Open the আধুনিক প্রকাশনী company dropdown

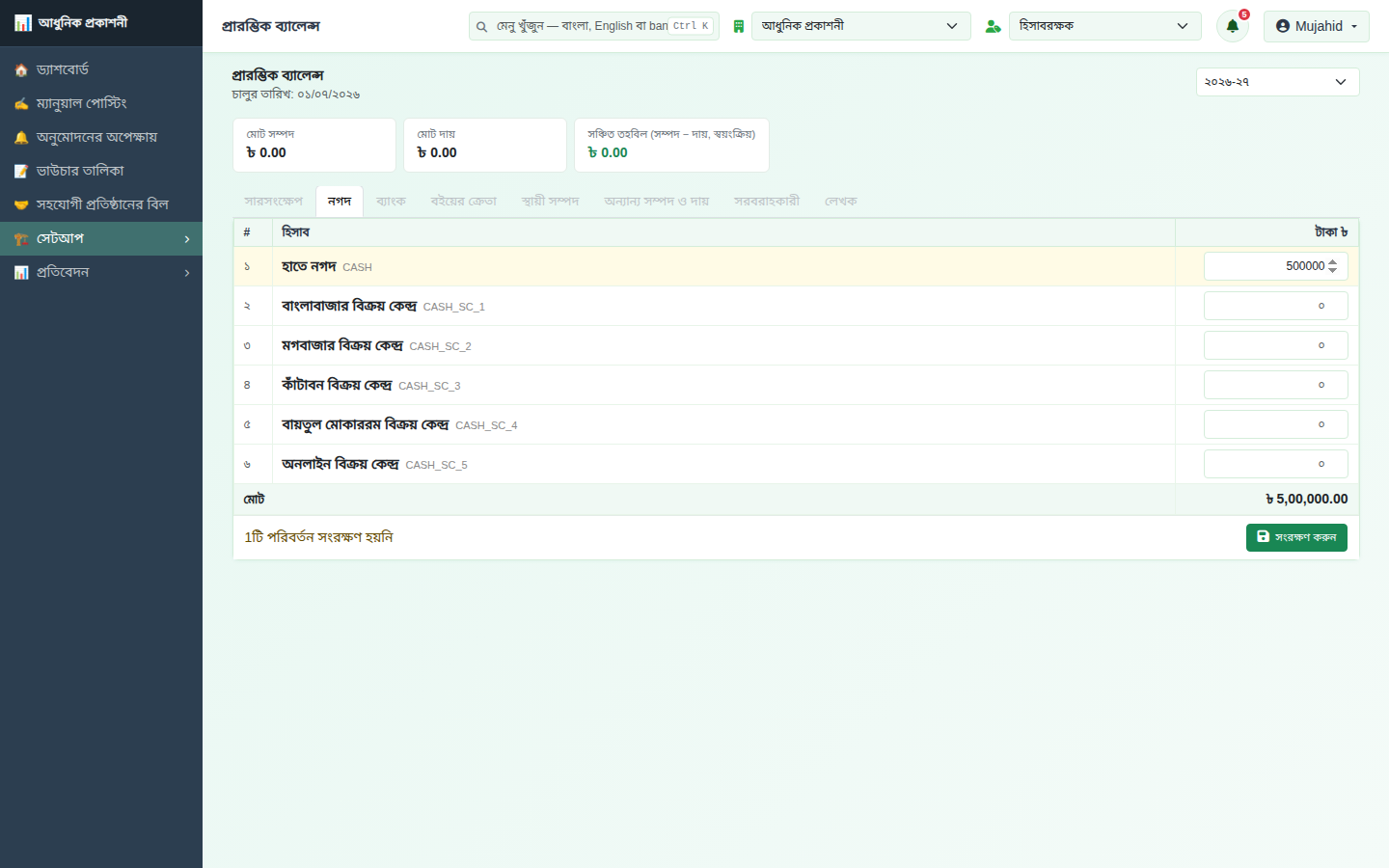[x=860, y=26]
